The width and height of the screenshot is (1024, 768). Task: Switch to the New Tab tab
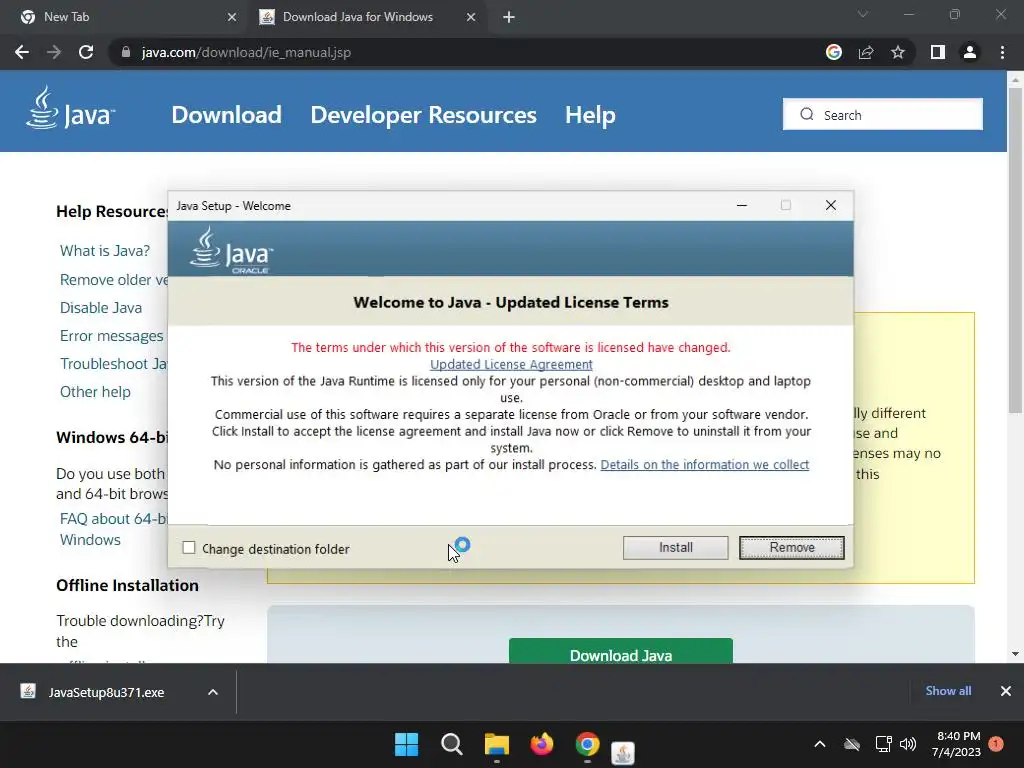click(x=129, y=18)
